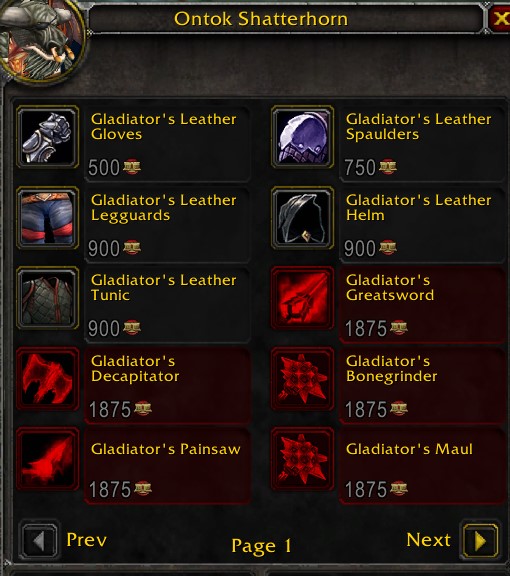The width and height of the screenshot is (510, 576).
Task: Click Ontok Shatterhorn's portrait
Action: [x=41, y=39]
